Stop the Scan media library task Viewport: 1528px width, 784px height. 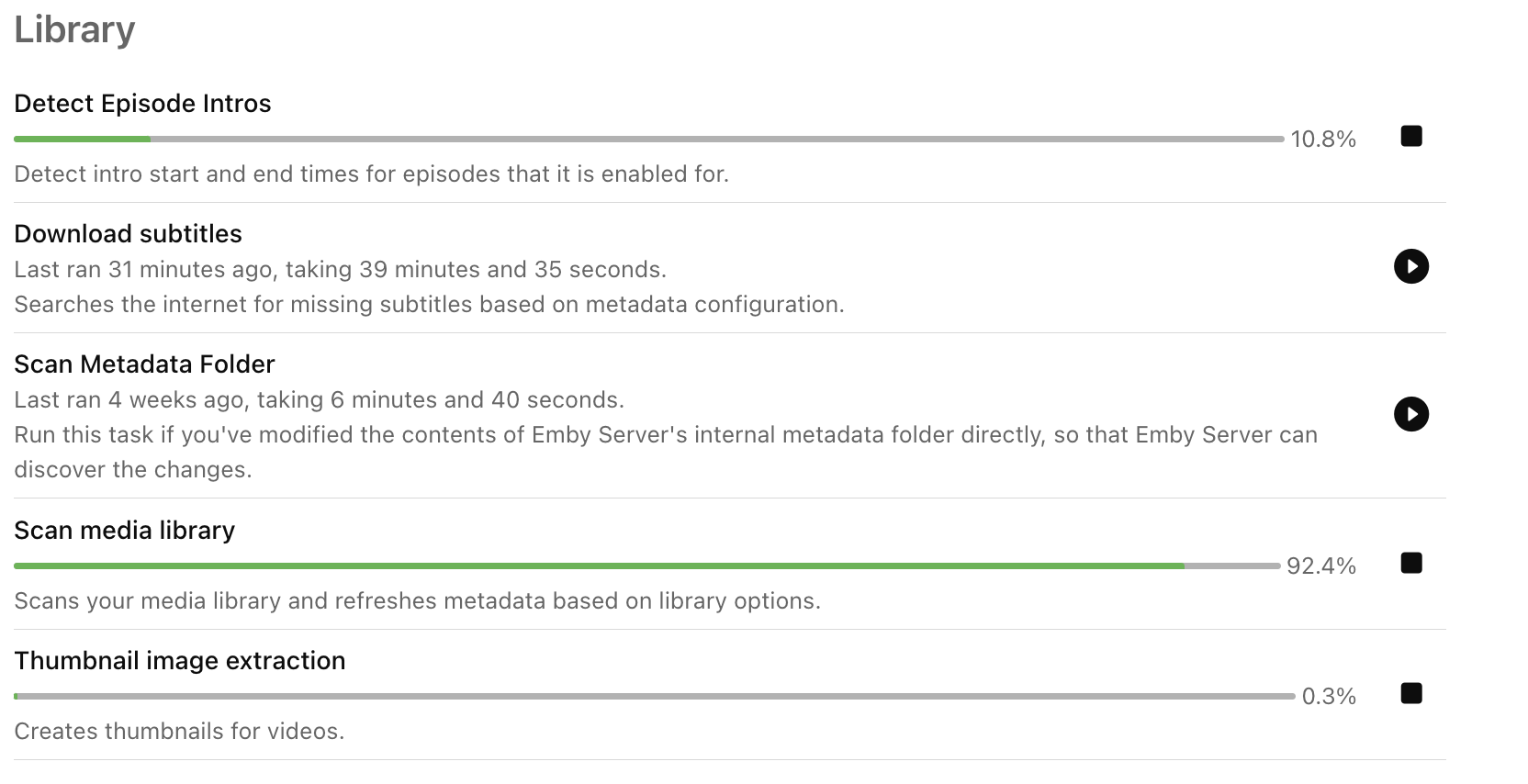tap(1411, 564)
